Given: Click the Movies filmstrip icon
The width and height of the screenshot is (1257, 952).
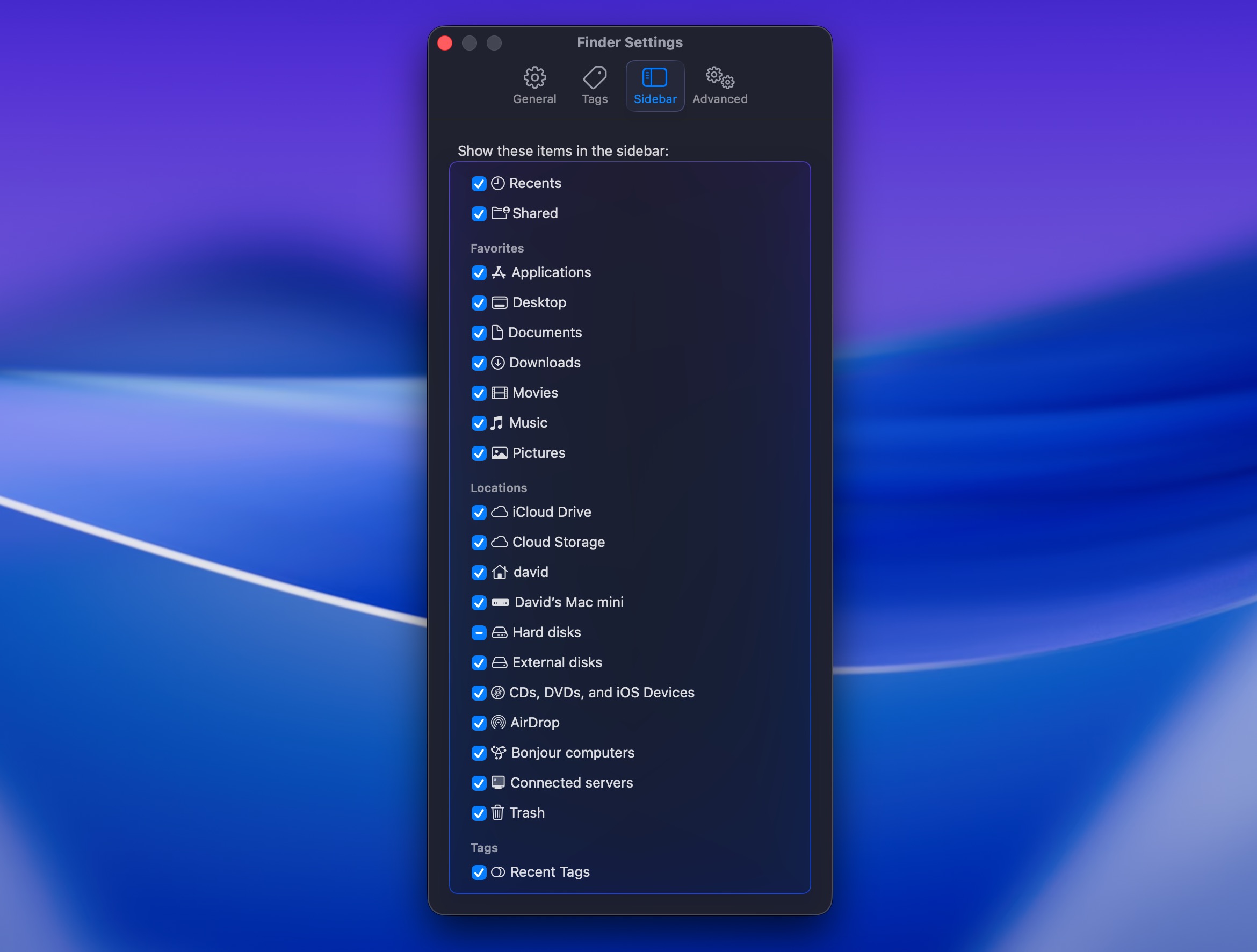Looking at the screenshot, I should point(499,393).
